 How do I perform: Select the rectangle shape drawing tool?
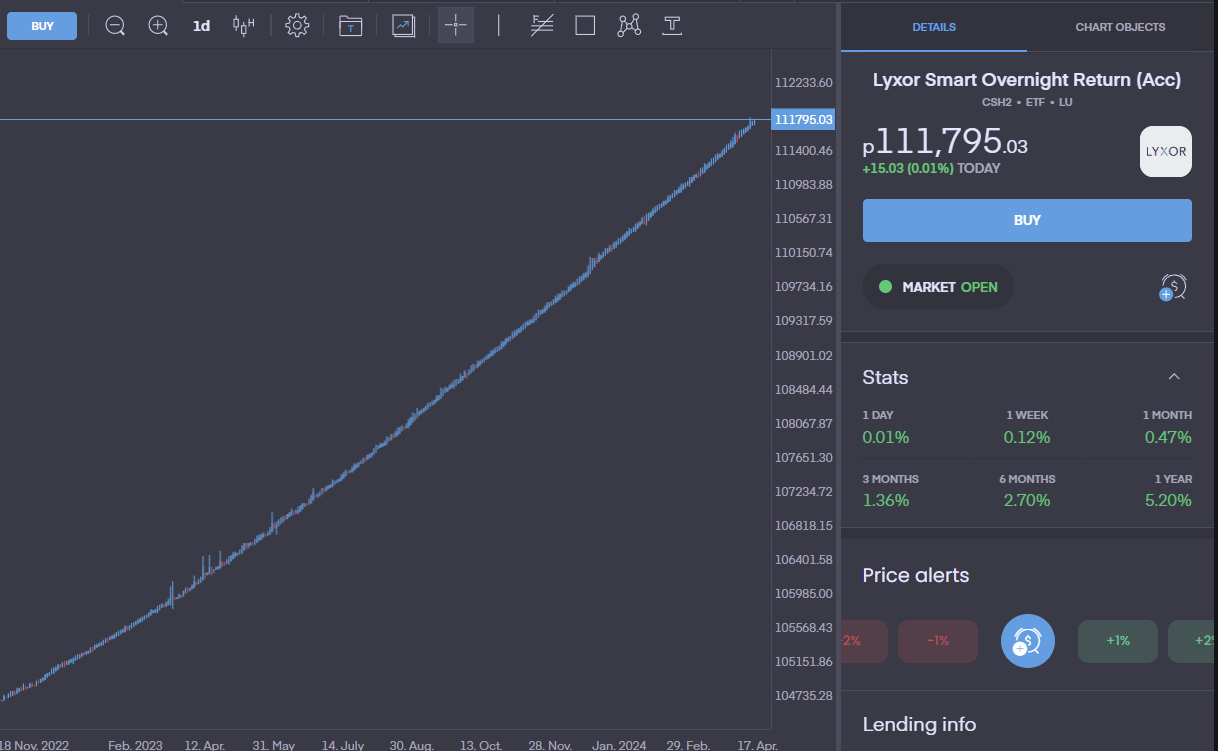[585, 26]
